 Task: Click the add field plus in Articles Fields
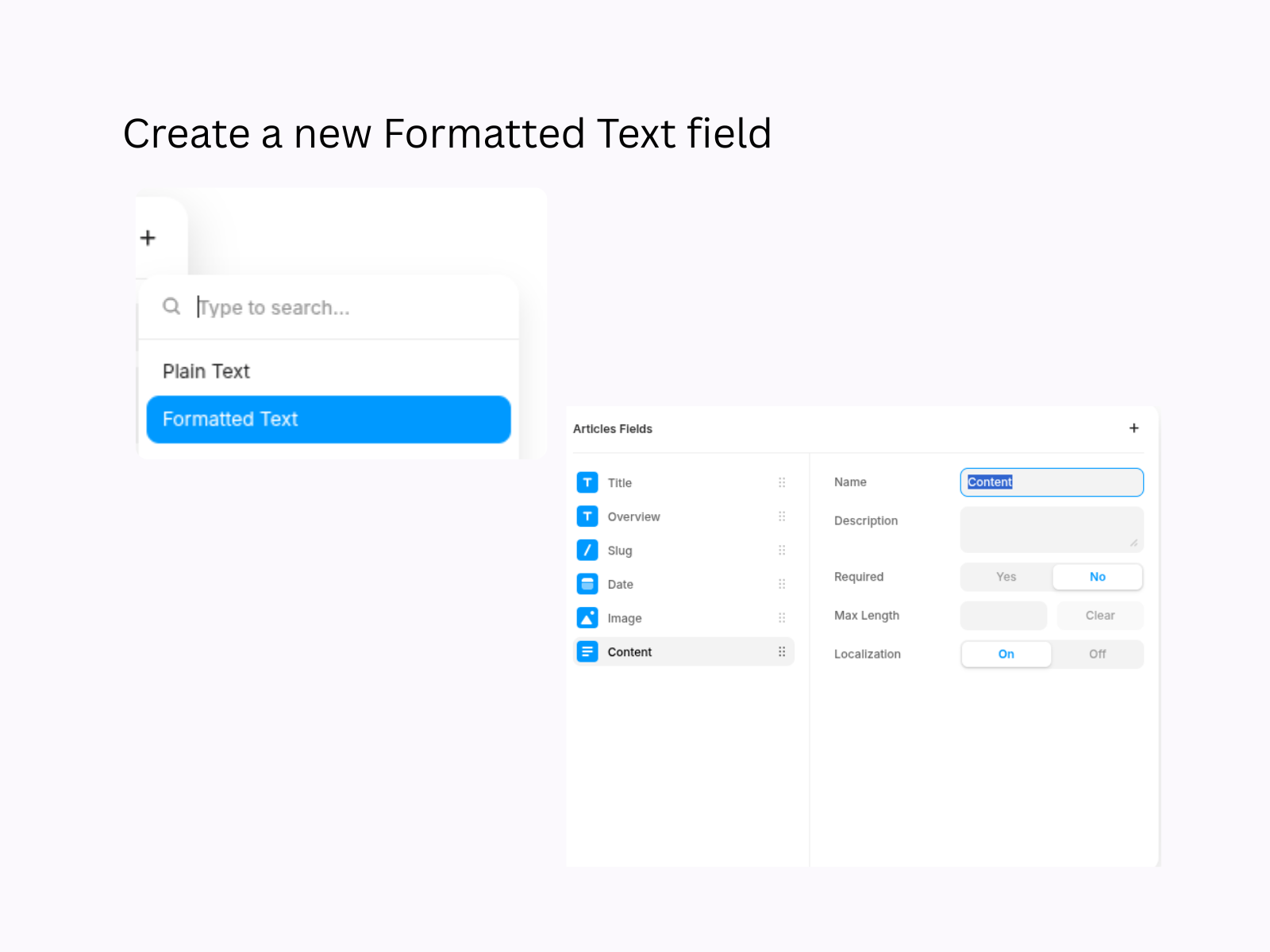point(1133,428)
